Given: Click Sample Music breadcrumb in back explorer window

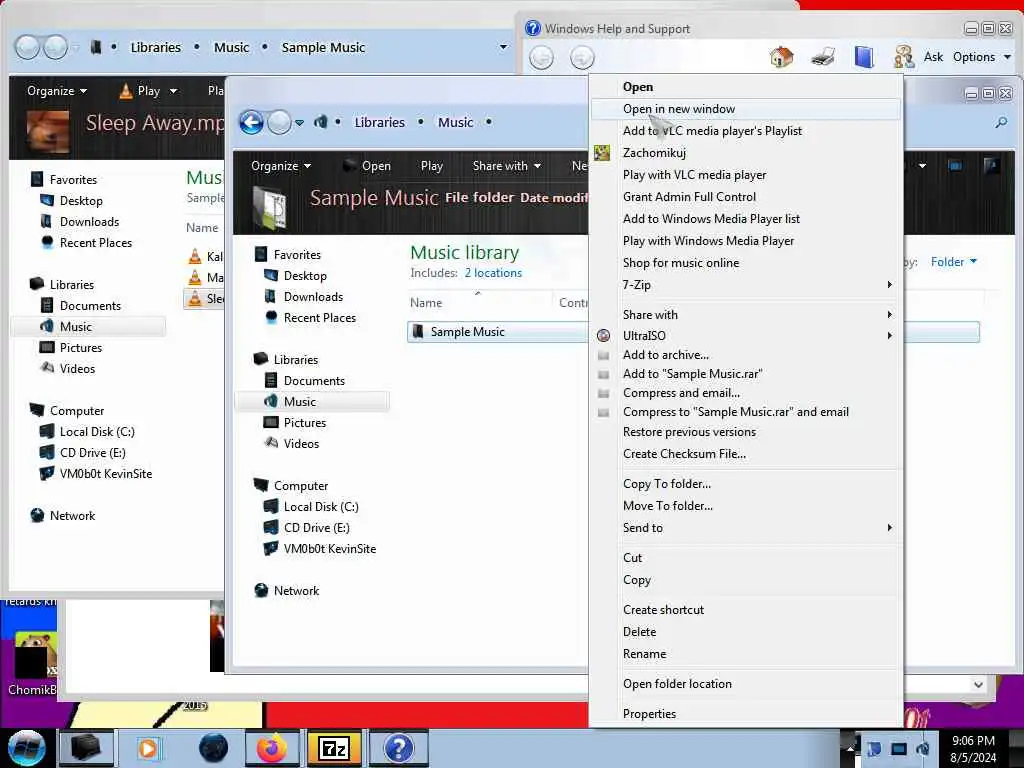Looking at the screenshot, I should (323, 48).
